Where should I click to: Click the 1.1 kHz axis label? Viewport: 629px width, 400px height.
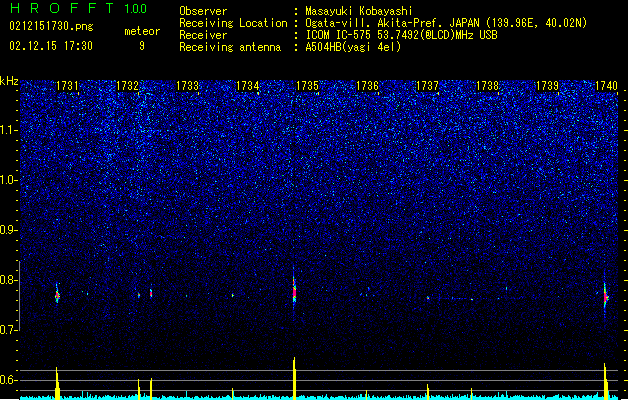(9, 130)
